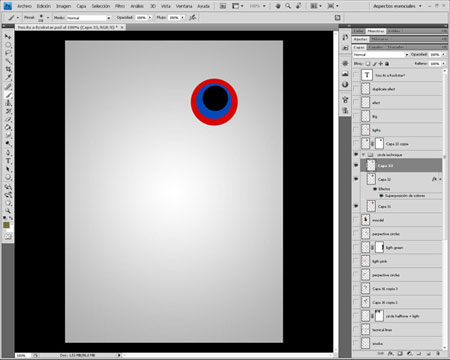Hide the Capa 31 layer

click(356, 206)
